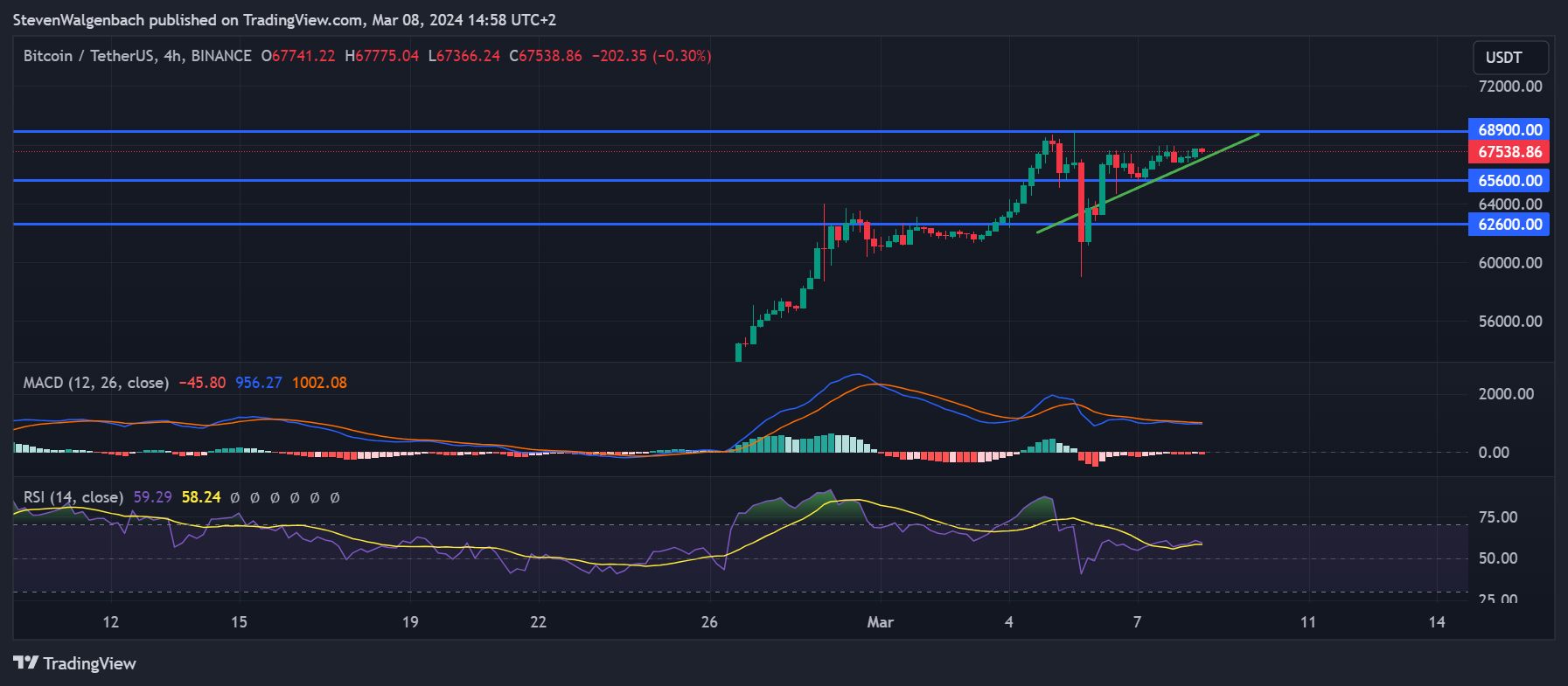Click date 14 on time axis
The width and height of the screenshot is (1568, 686).
1437,622
